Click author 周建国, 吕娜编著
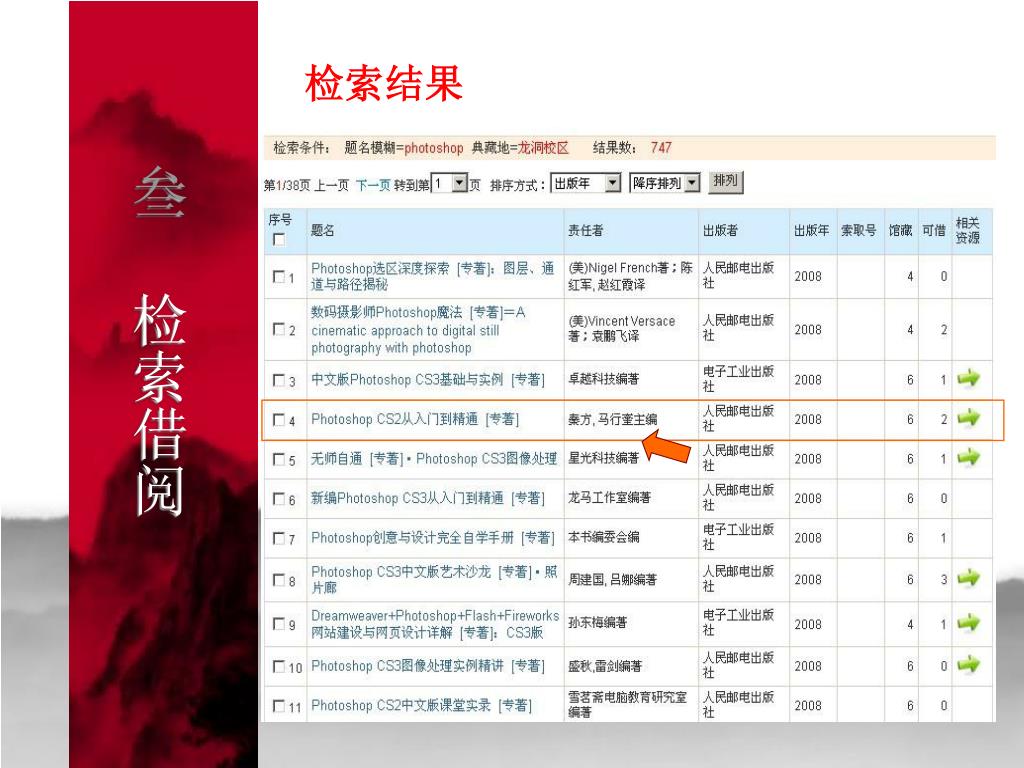Screen dimensions: 1024x768 pyautogui.click(x=613, y=579)
